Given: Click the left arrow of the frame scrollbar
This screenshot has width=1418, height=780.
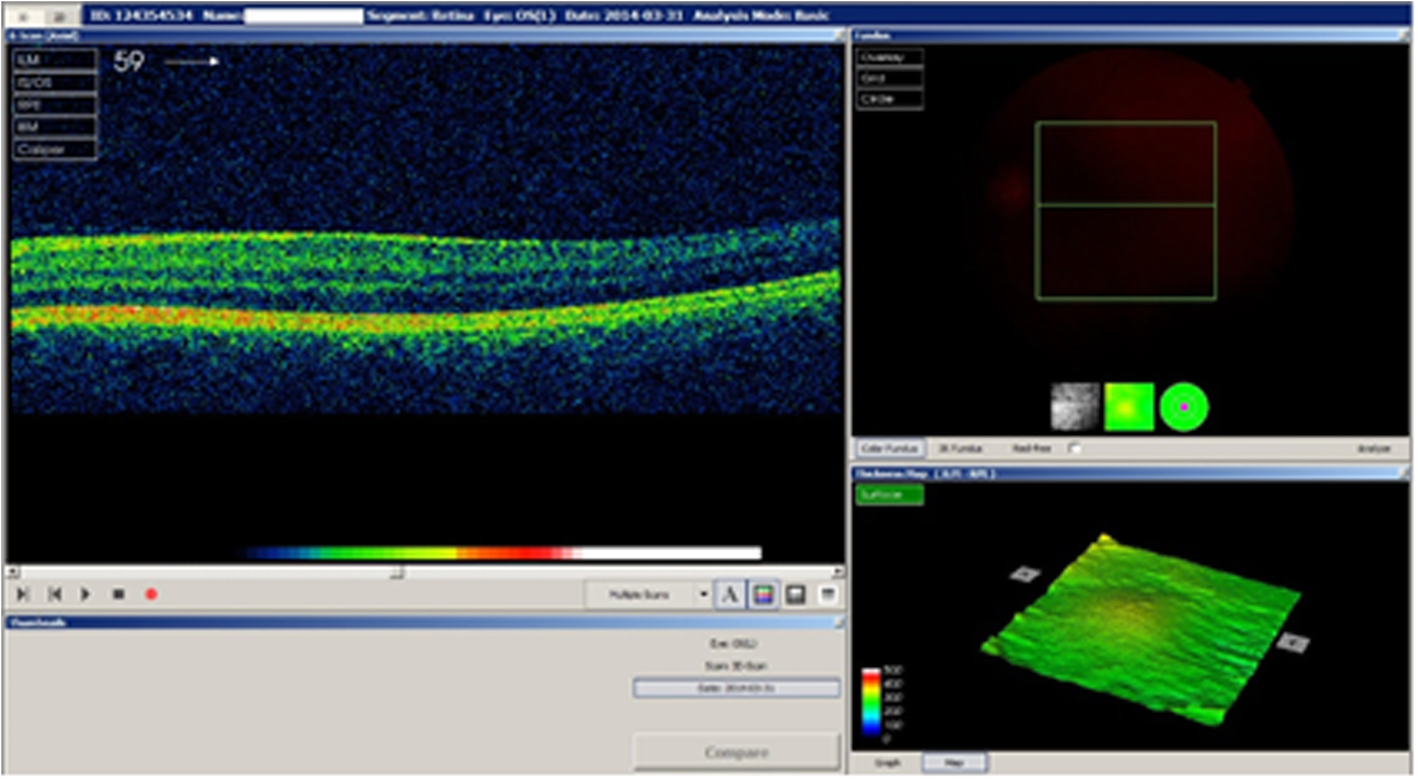Looking at the screenshot, I should tap(11, 572).
